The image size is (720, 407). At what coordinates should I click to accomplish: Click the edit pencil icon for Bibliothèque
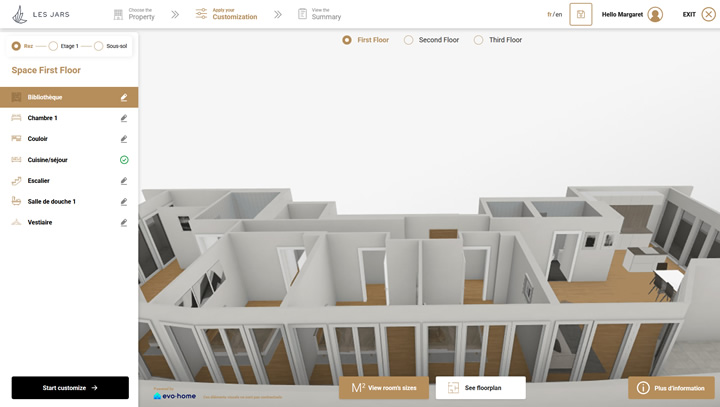coord(124,97)
